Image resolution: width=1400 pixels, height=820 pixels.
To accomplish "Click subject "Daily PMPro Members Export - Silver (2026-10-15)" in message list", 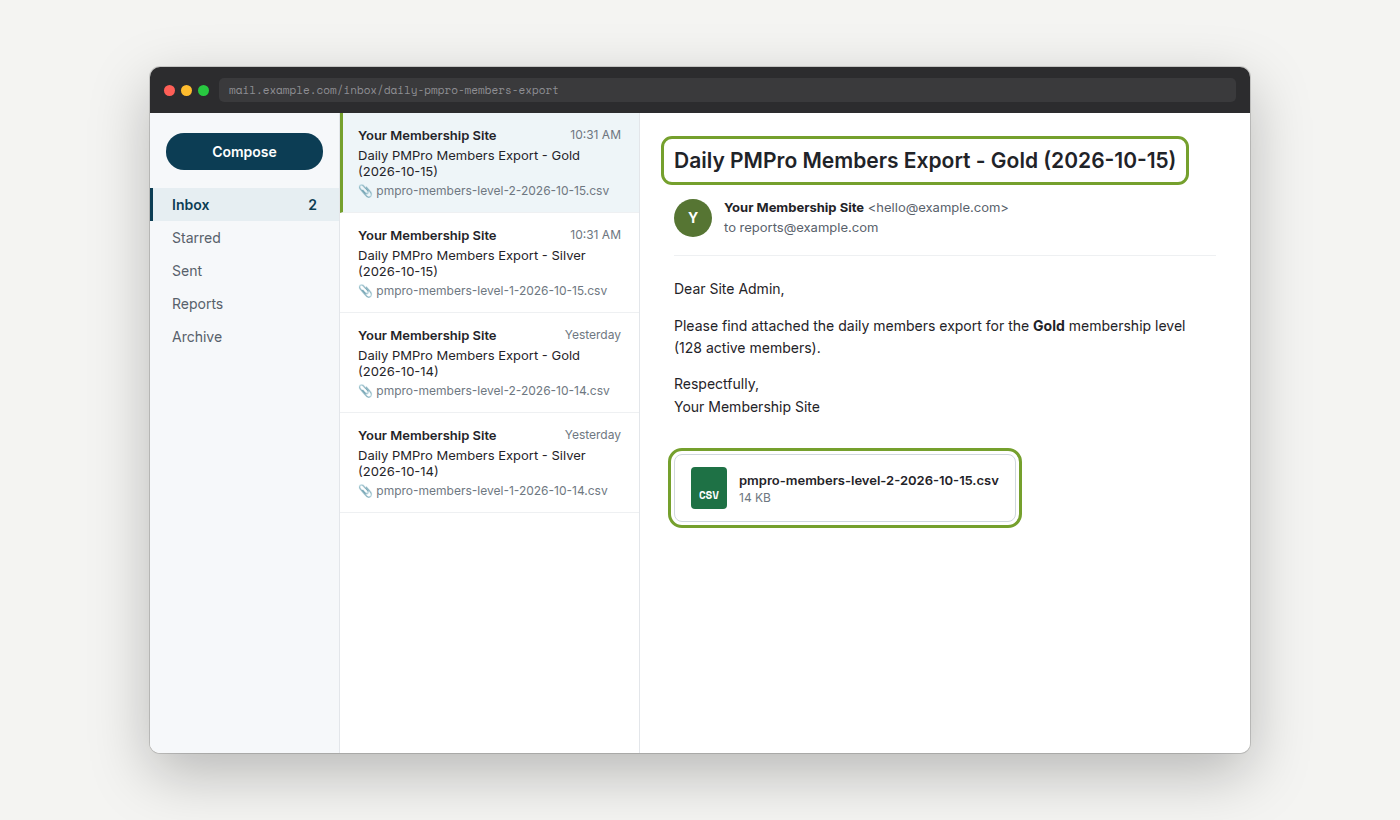I will coord(472,263).
